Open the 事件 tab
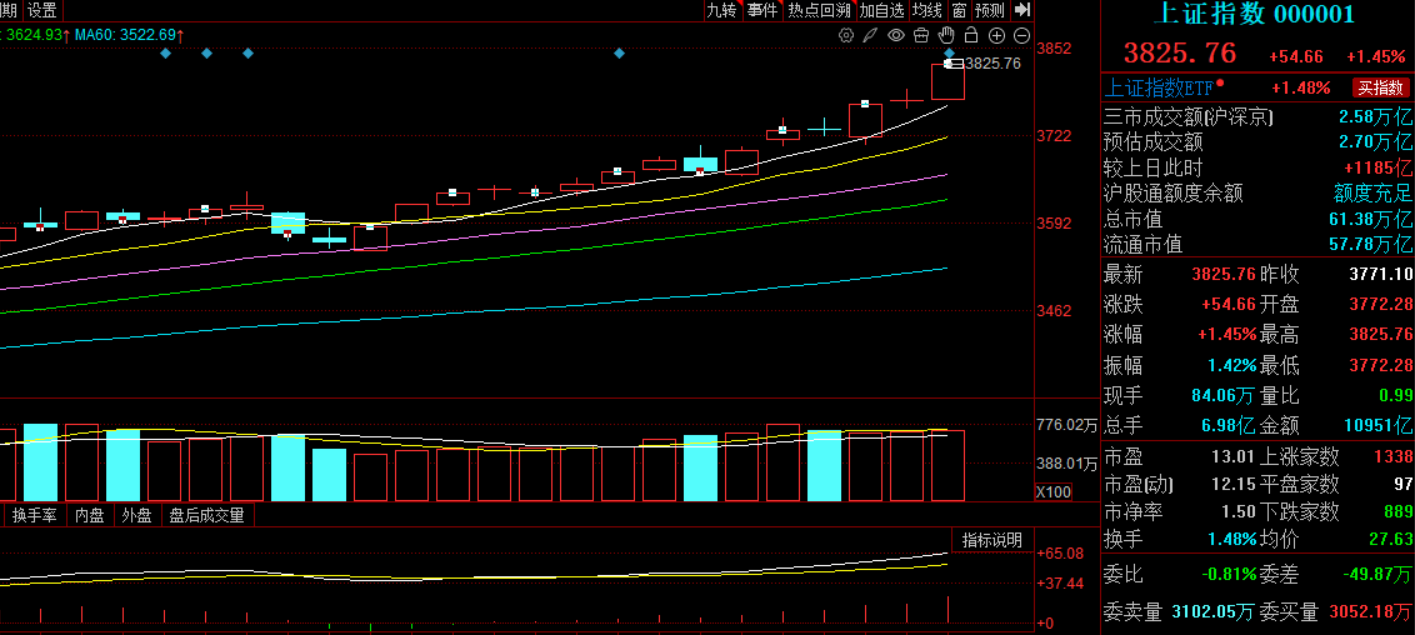 click(x=762, y=10)
